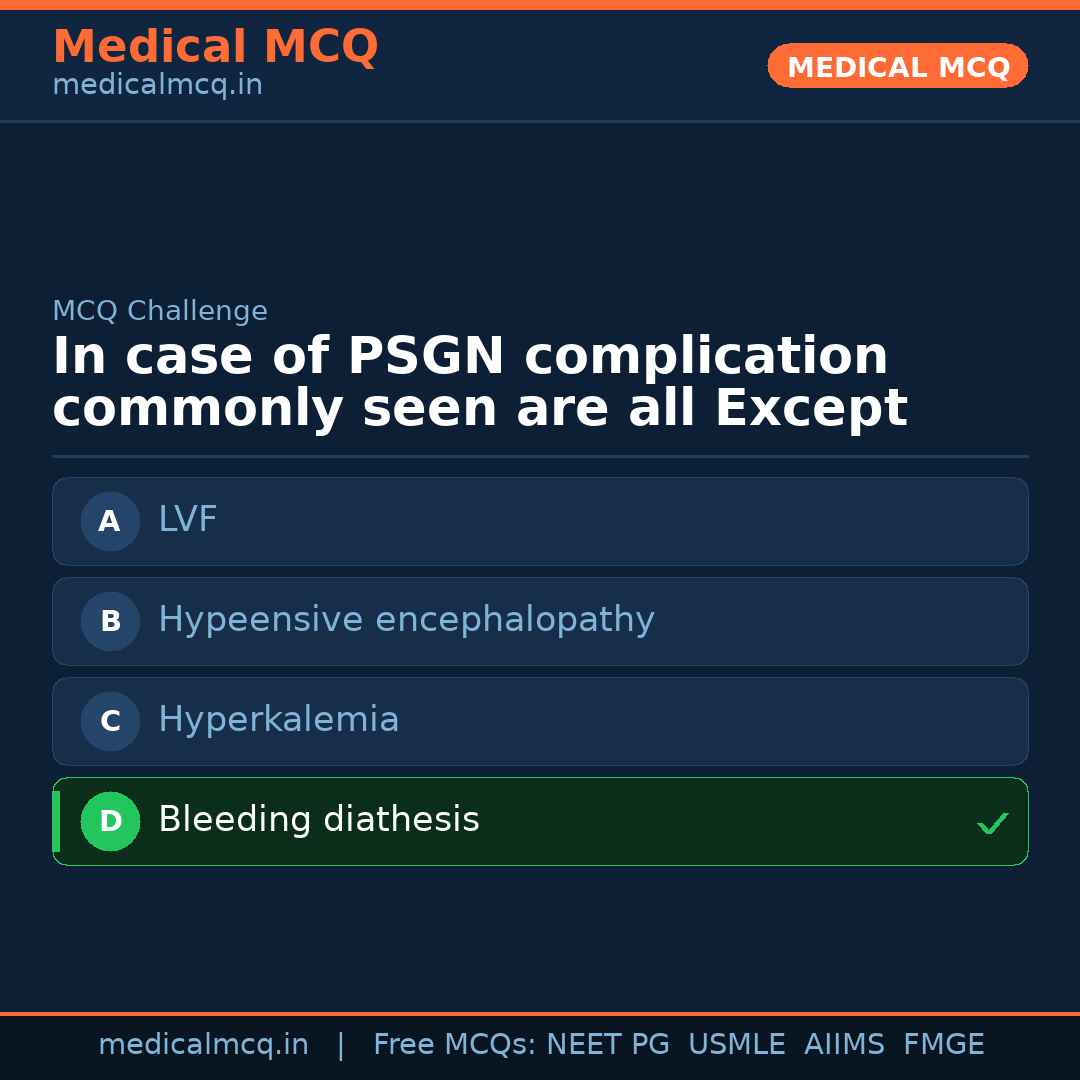Image resolution: width=1080 pixels, height=1080 pixels.
Task: Select the Bleeding diathesis answer text
Action: point(319,820)
